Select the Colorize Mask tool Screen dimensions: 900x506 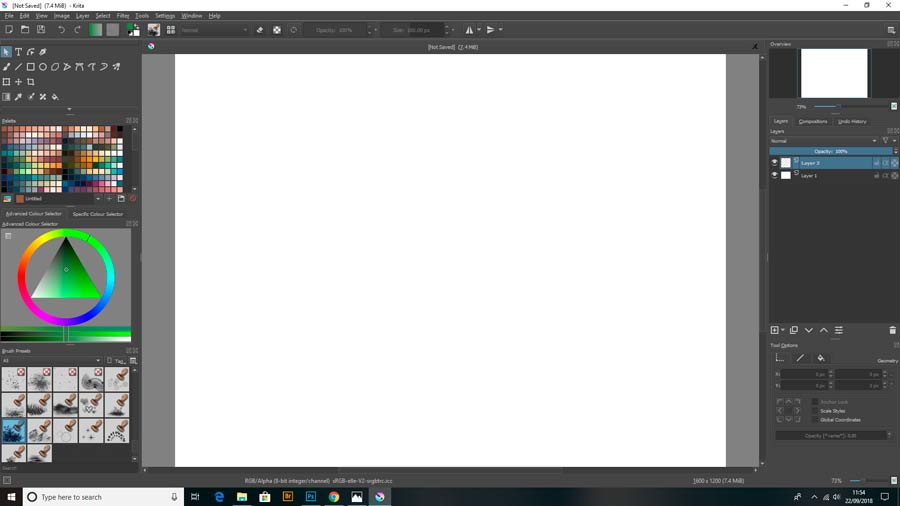pyautogui.click(x=30, y=97)
